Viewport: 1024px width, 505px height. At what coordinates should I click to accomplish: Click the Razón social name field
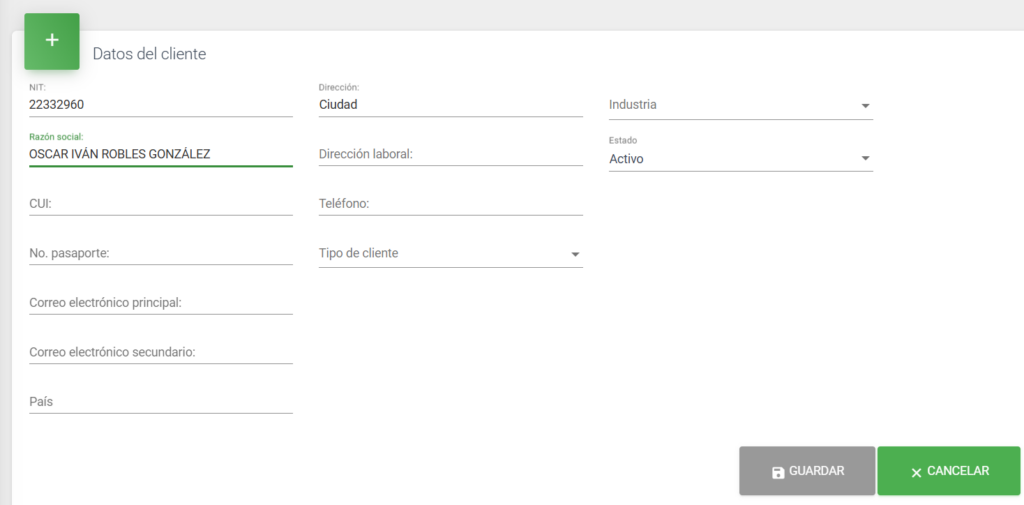pyautogui.click(x=160, y=154)
